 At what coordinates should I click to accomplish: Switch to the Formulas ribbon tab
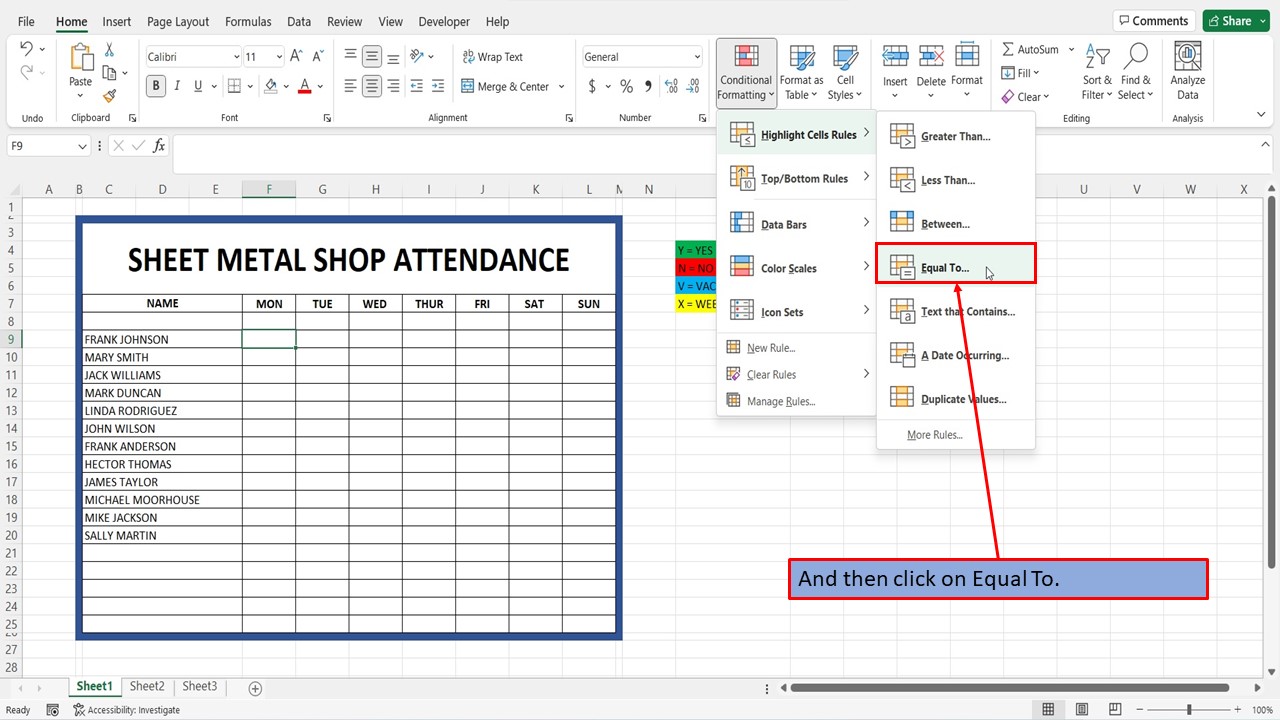point(248,21)
